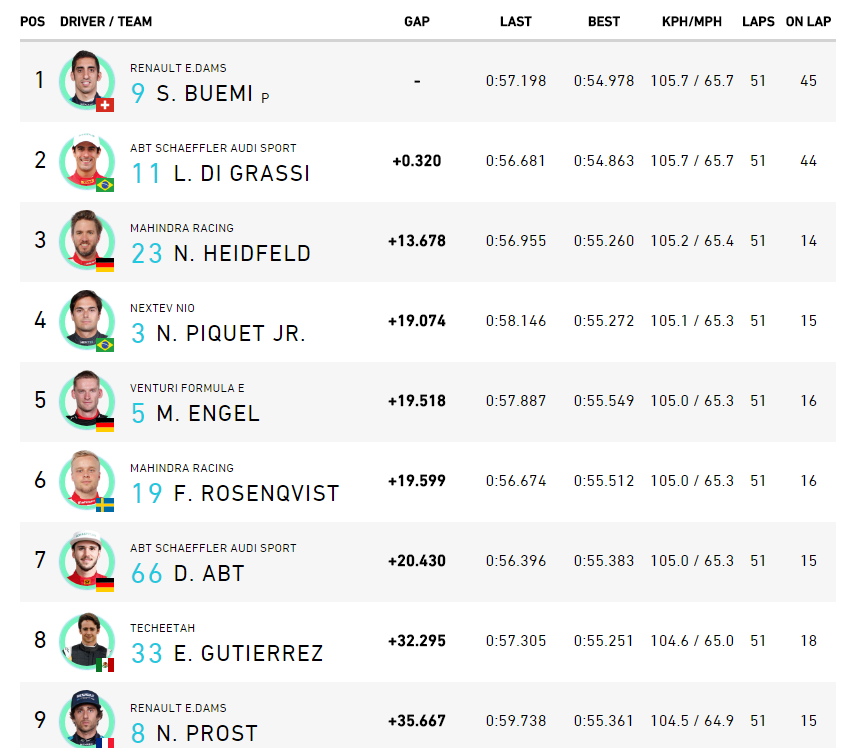The height and width of the screenshot is (748, 846).
Task: Click the Venturi Formula E team label
Action: (187, 388)
